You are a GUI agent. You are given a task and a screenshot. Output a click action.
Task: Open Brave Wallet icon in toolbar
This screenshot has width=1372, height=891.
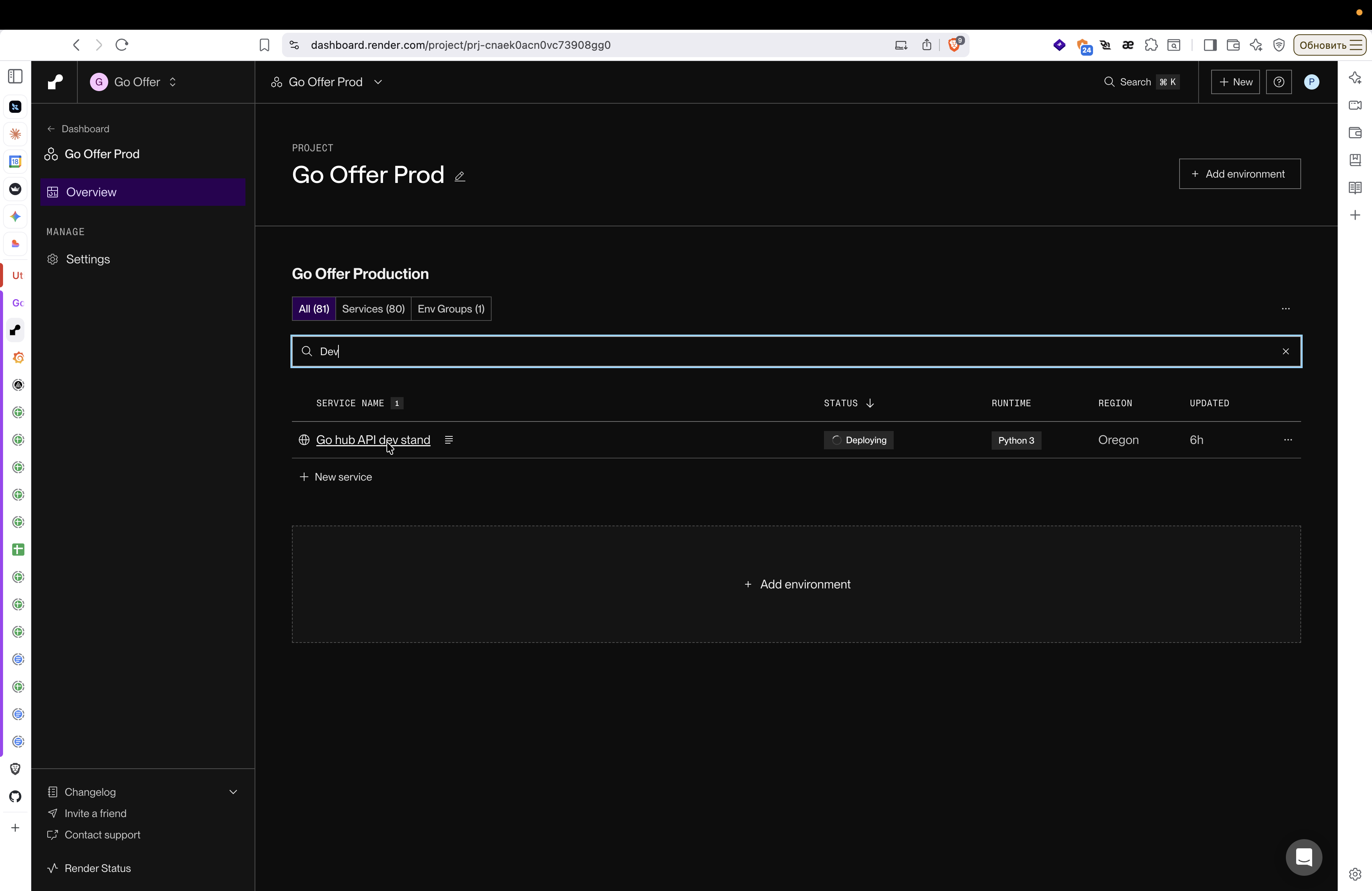coord(1233,45)
